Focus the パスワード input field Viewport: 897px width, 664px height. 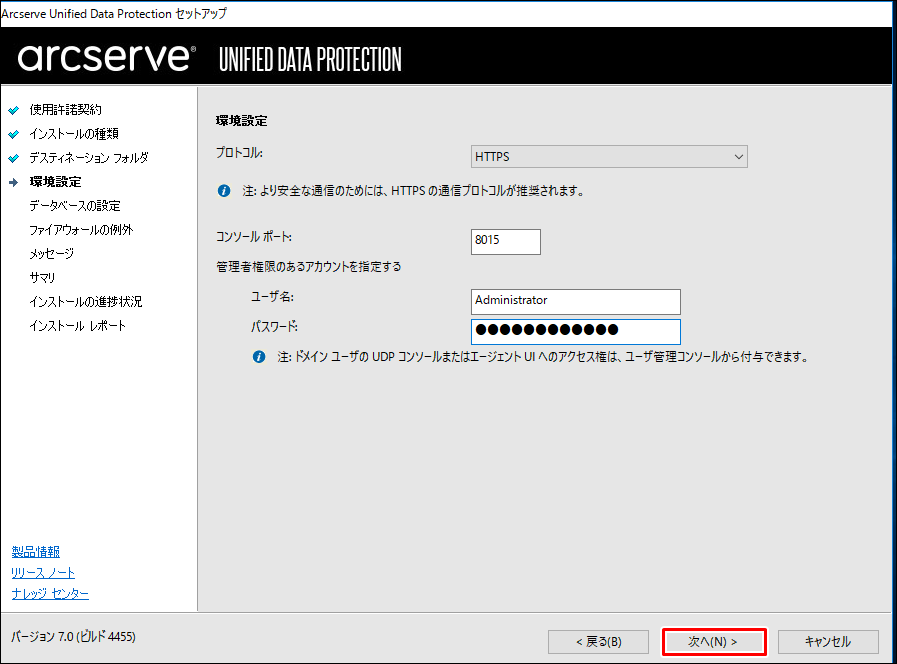[x=575, y=332]
